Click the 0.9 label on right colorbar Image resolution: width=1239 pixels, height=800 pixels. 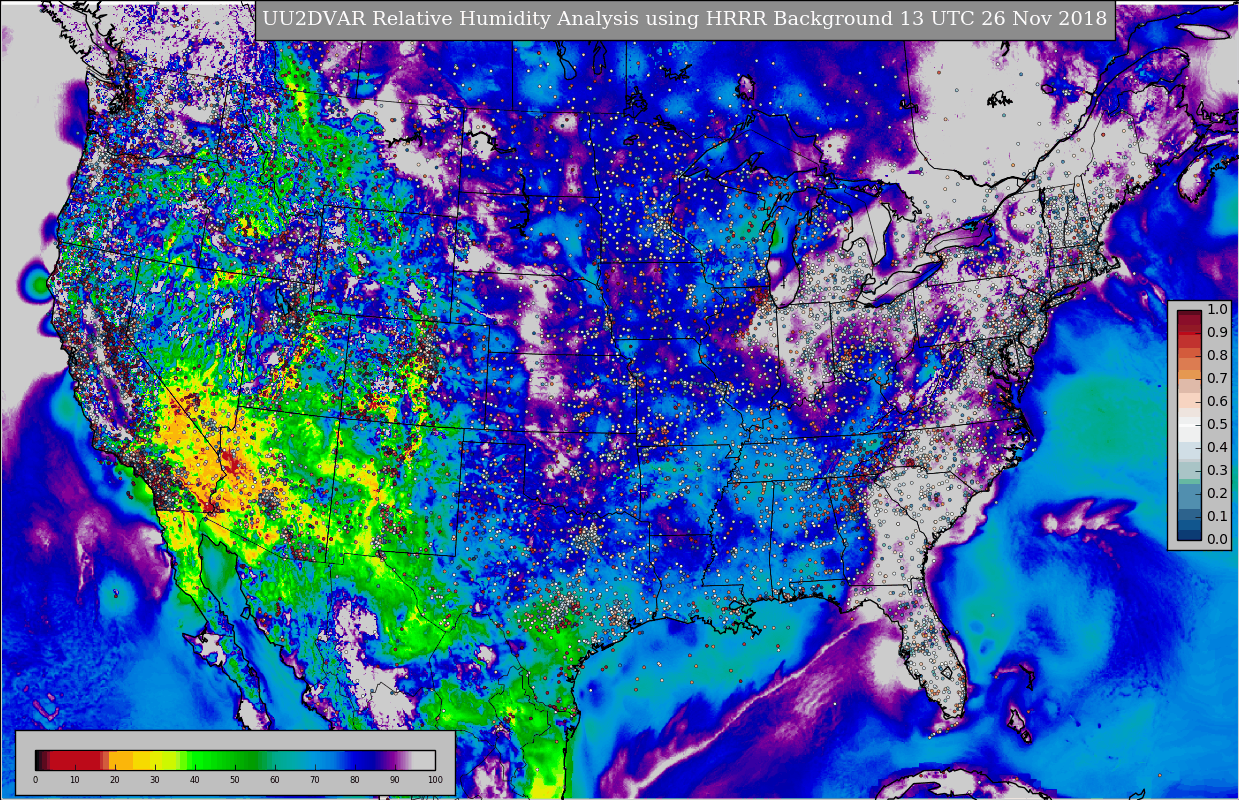pyautogui.click(x=1217, y=332)
